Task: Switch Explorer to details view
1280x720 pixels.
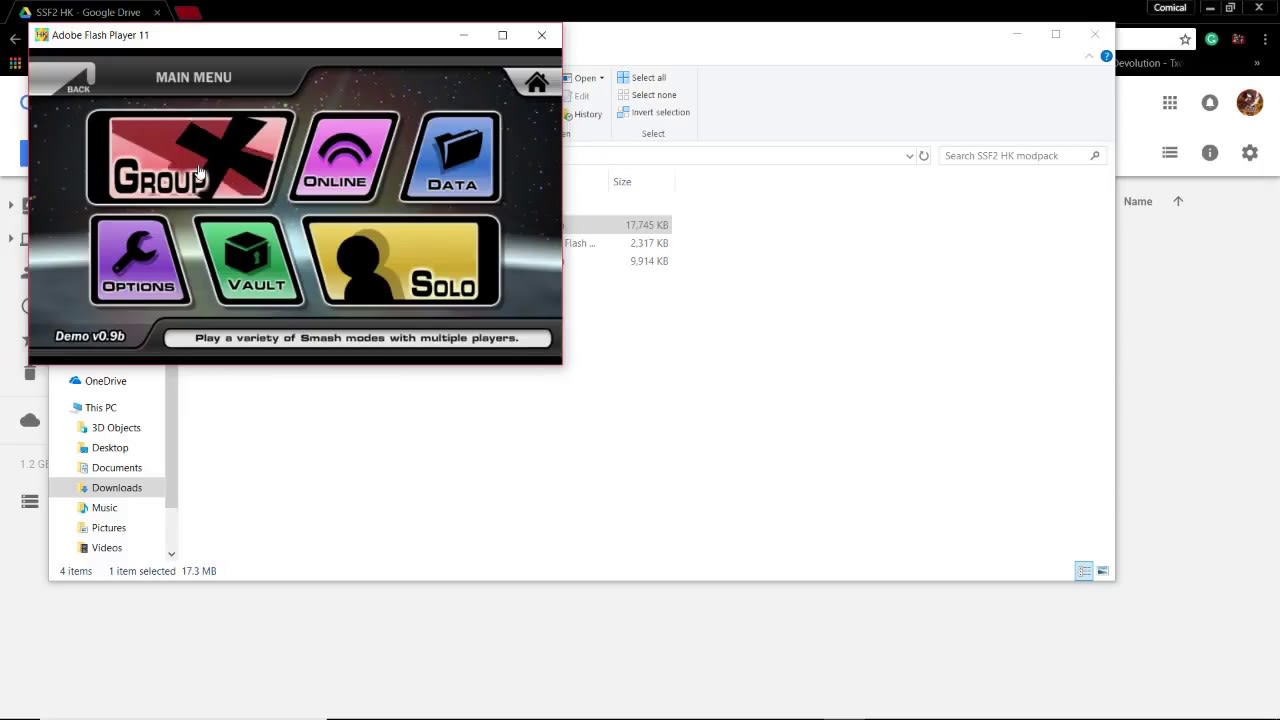Action: click(1084, 571)
